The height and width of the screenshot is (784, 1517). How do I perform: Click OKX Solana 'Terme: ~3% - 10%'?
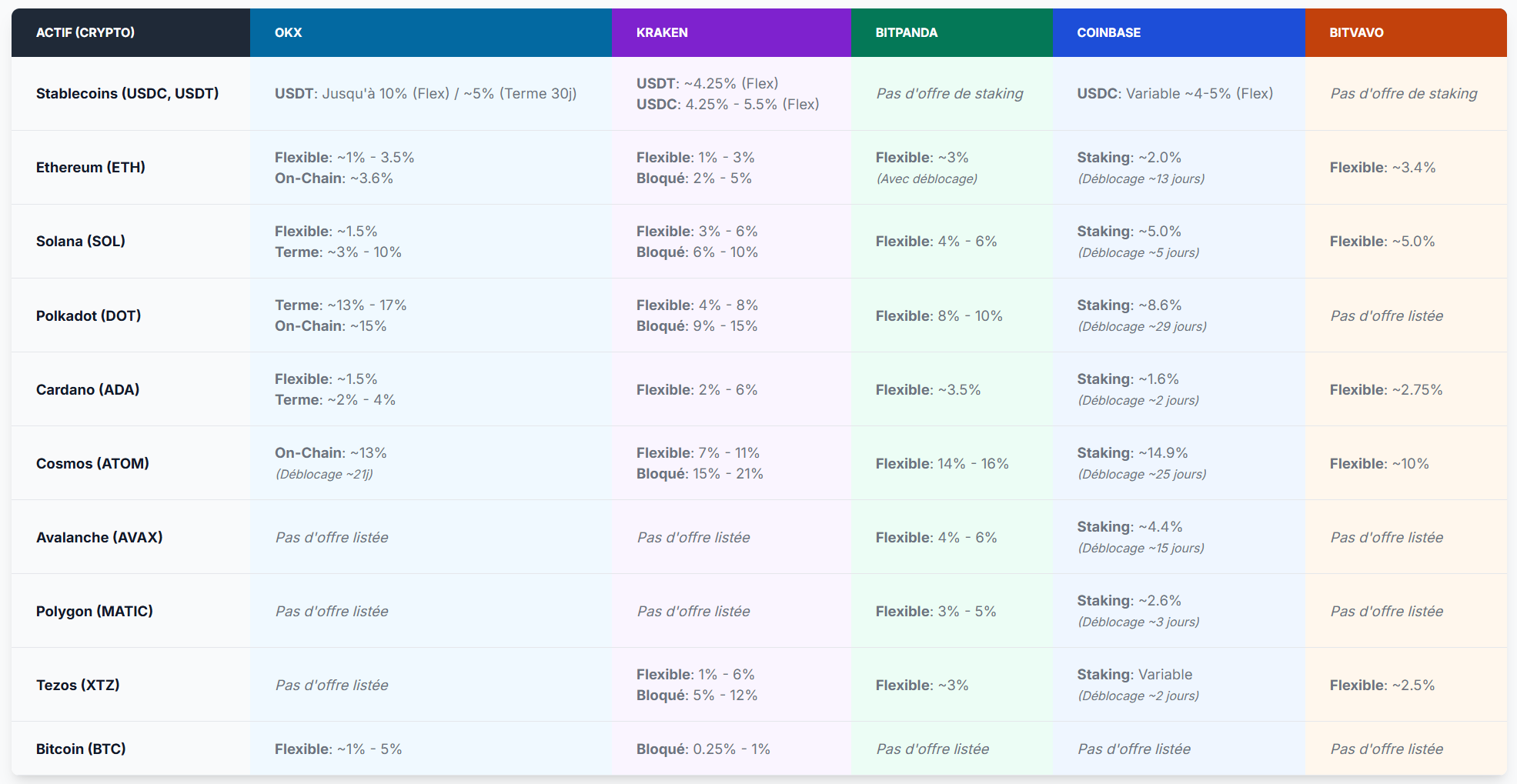tap(338, 252)
